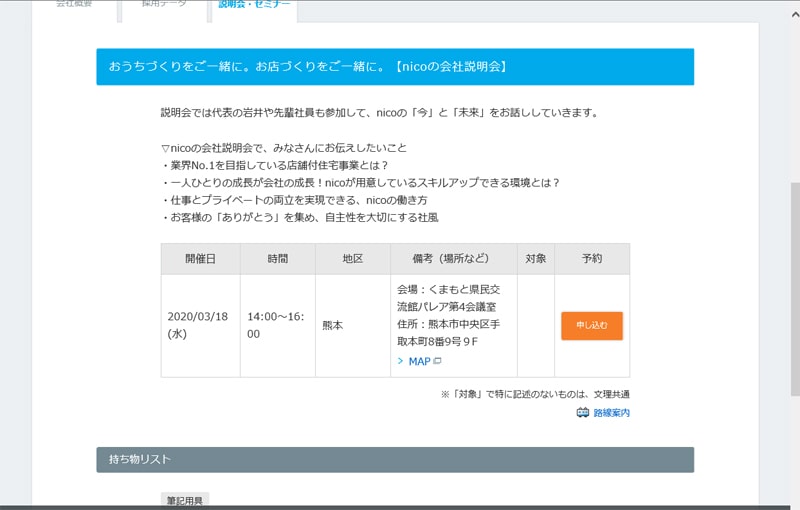Click the 時間 column header
This screenshot has width=800, height=510.
click(278, 259)
